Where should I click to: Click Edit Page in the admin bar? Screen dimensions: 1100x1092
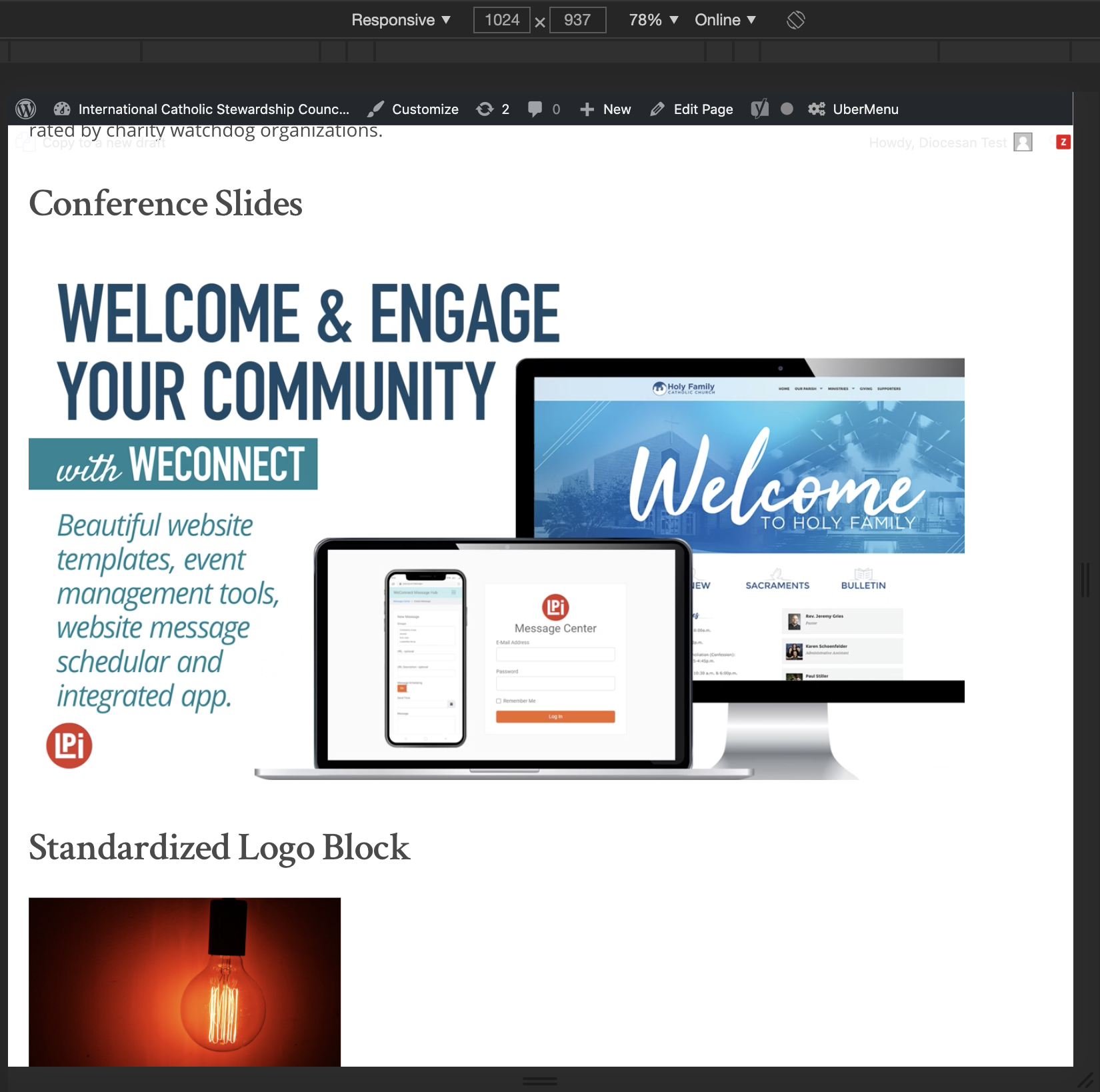click(691, 109)
